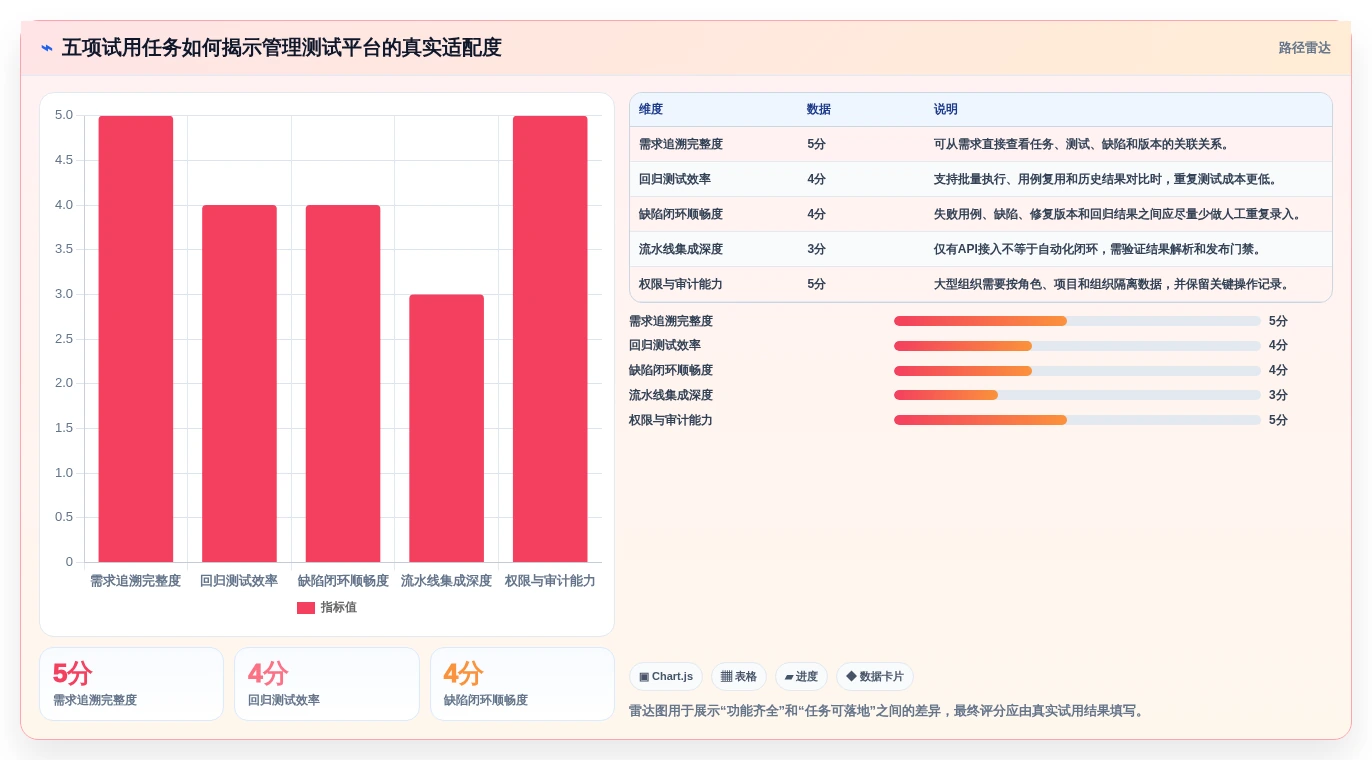Click 流水线集成深度 table row cell
Viewport: 1372px width, 760px height.
(681, 249)
